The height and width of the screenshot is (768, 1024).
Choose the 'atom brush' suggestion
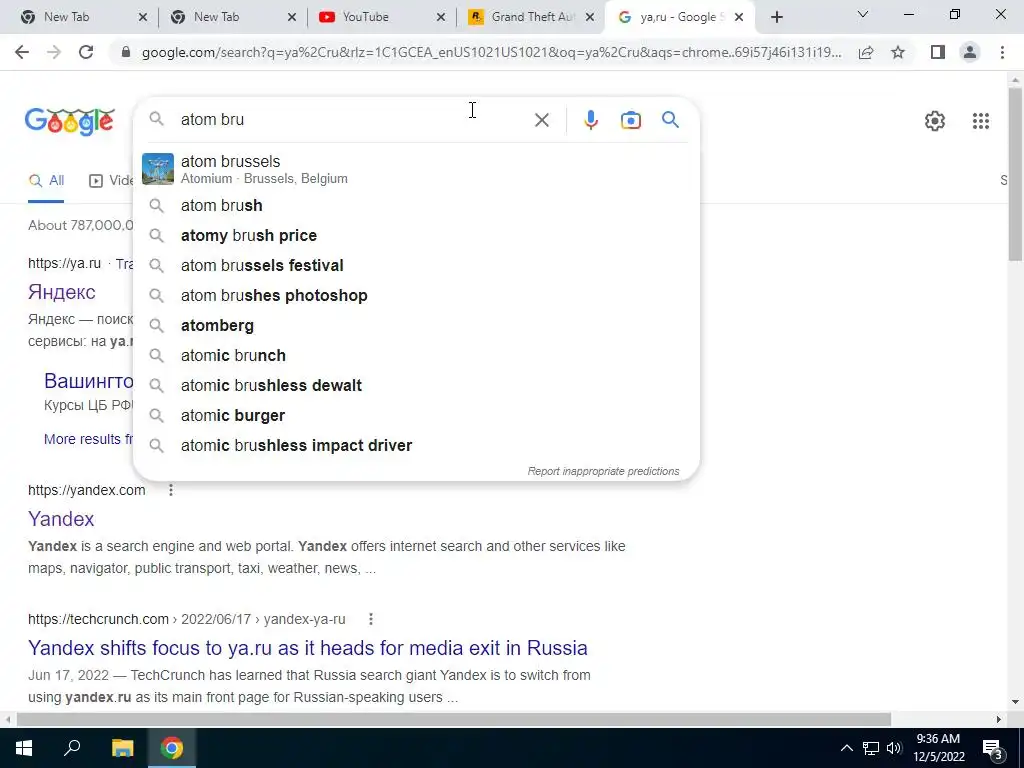(416, 206)
